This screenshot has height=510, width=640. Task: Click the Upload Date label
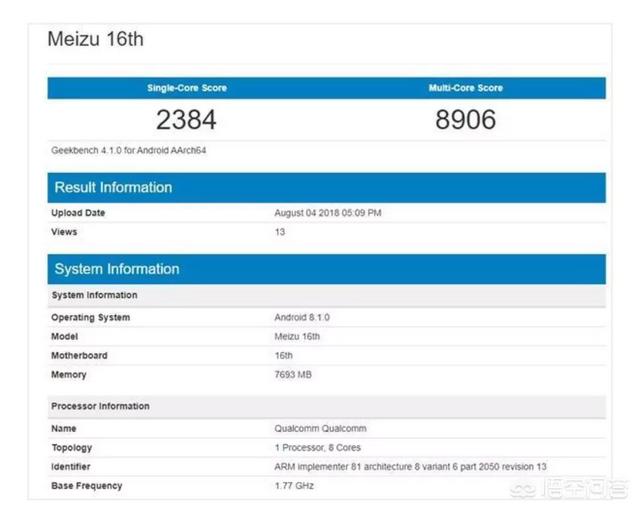[x=78, y=213]
